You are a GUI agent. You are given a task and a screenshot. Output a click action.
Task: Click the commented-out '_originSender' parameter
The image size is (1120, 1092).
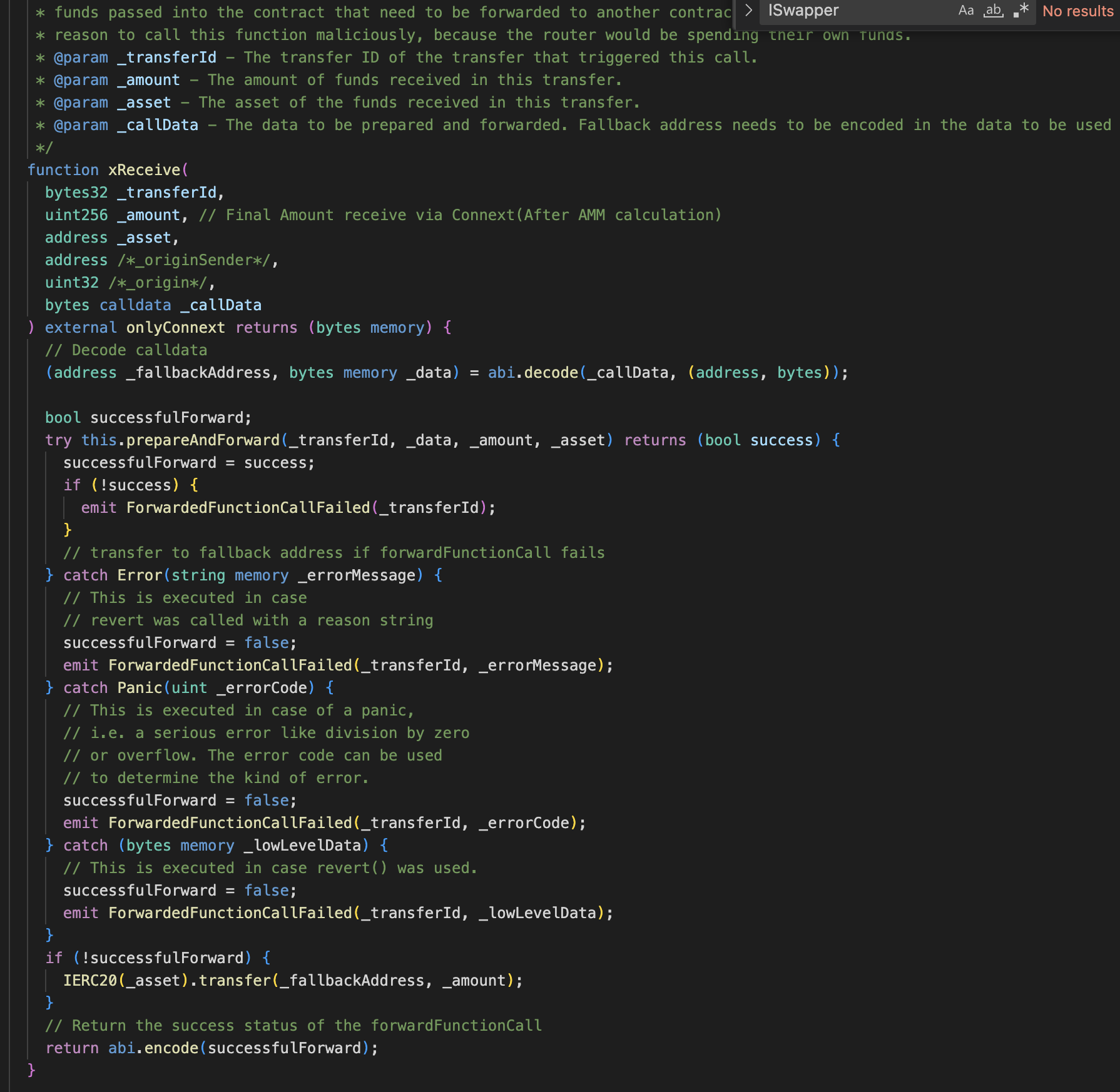pyautogui.click(x=194, y=260)
